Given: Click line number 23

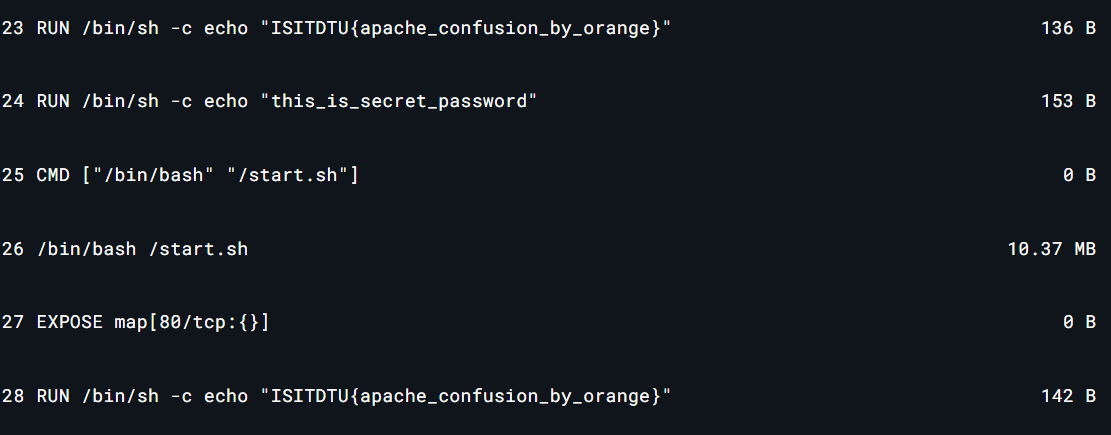Looking at the screenshot, I should click(13, 28).
